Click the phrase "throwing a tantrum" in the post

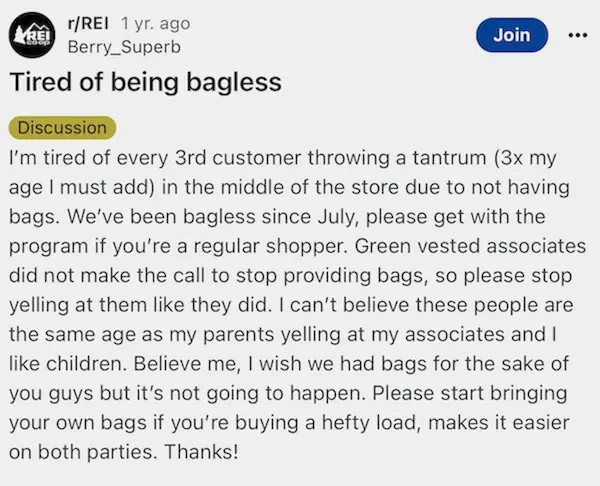(x=399, y=159)
